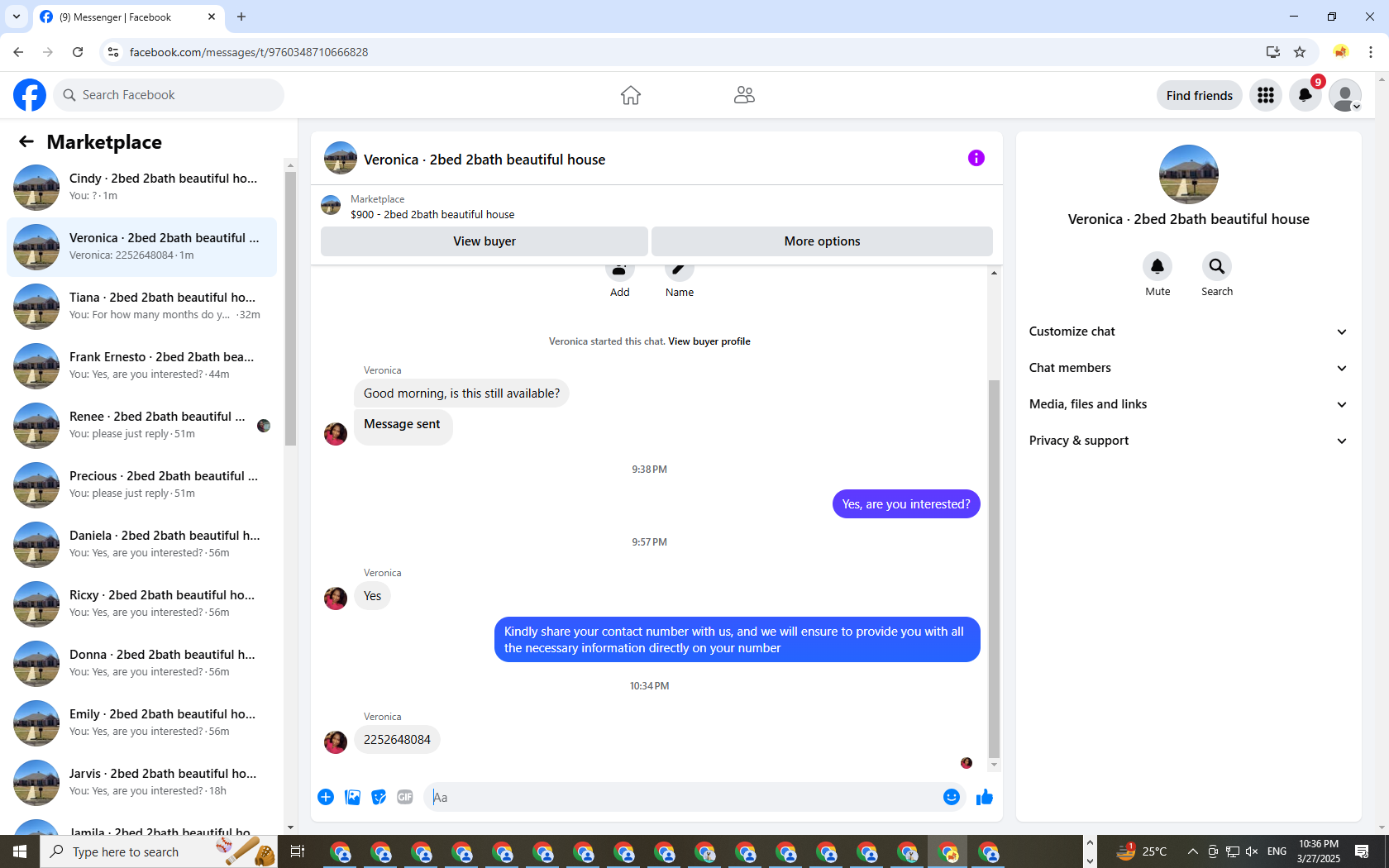Open more actions plus icon
Screen dimensions: 1389x868
point(326,797)
